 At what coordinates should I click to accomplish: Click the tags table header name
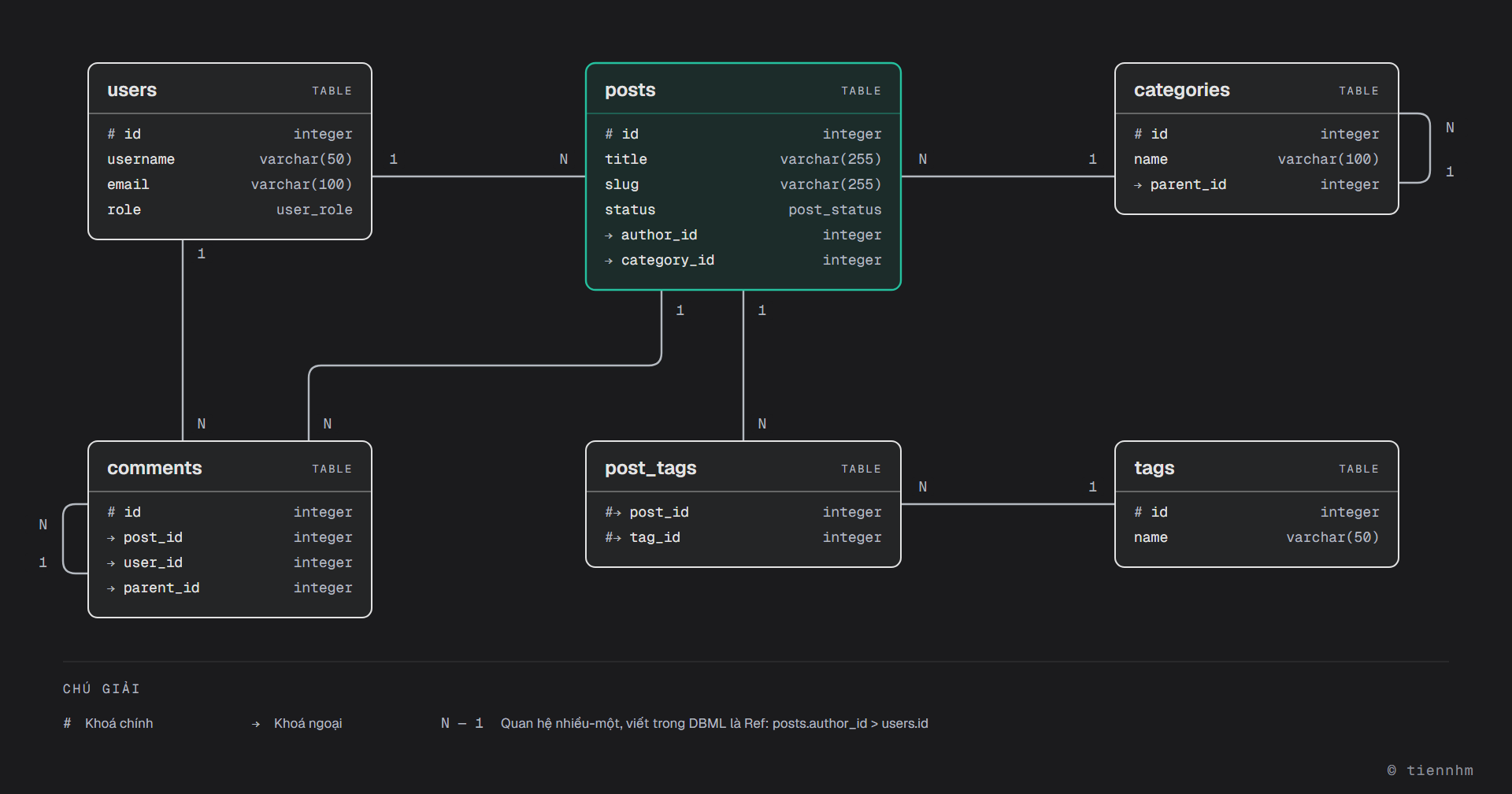pos(1154,468)
